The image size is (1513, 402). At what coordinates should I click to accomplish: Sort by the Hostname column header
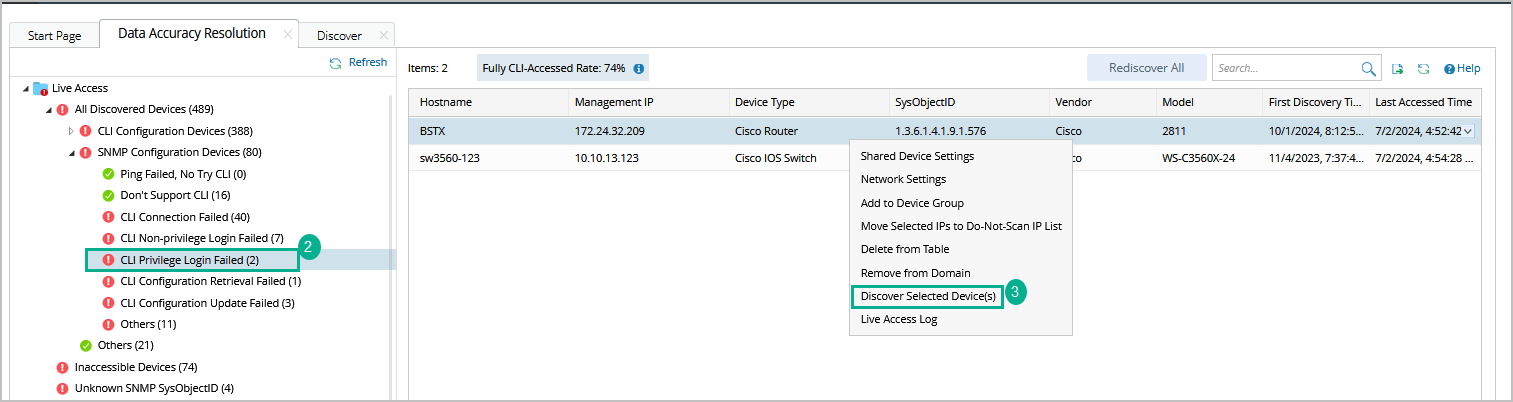(446, 102)
